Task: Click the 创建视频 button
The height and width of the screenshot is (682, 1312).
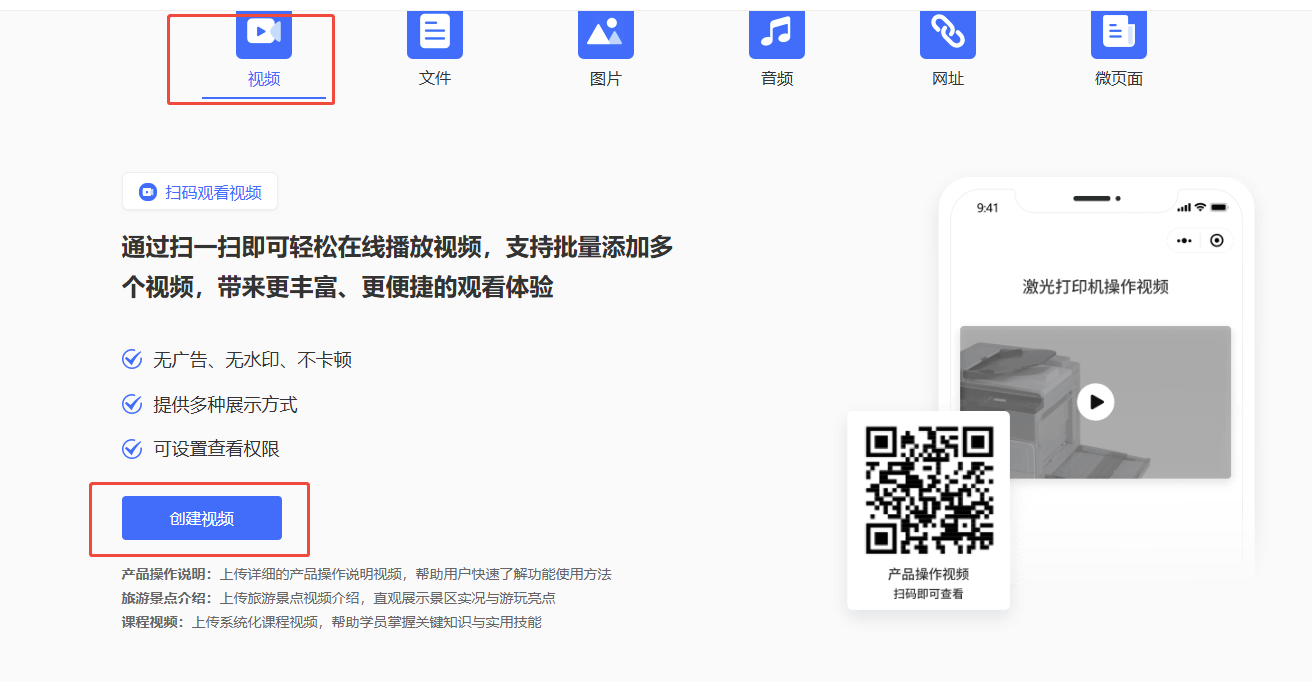Action: tap(202, 518)
